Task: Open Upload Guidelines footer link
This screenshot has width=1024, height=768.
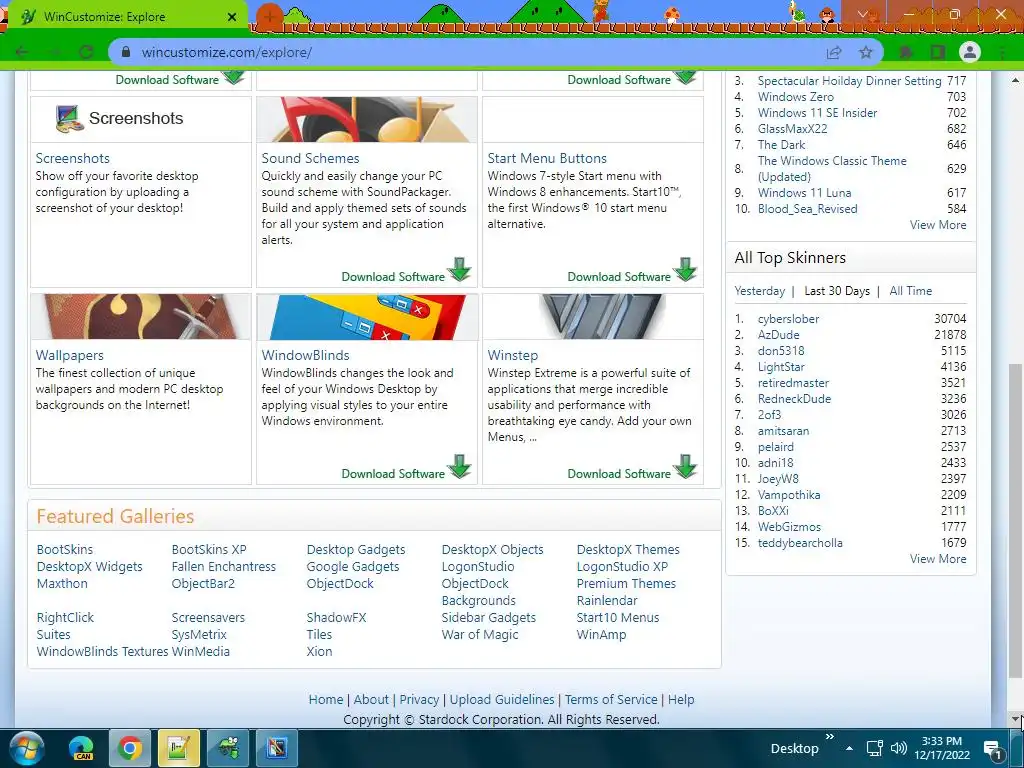Action: point(502,699)
